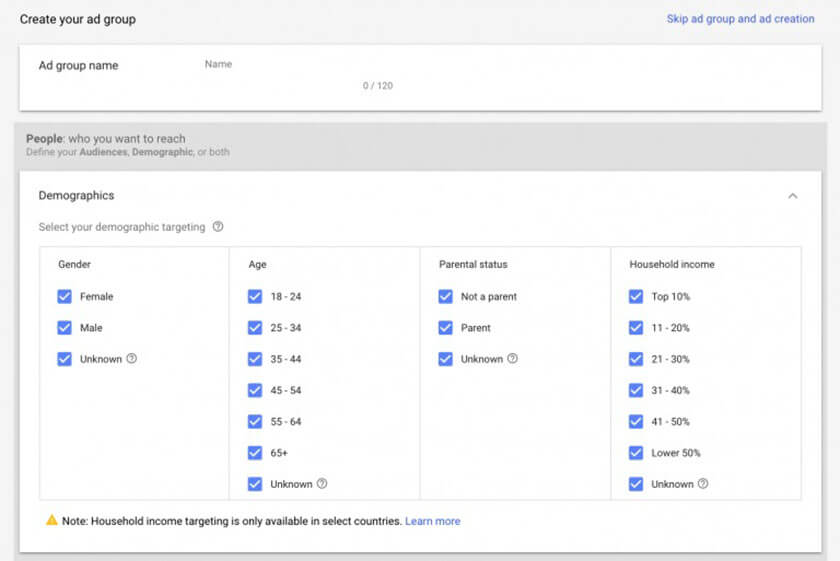Collapse the Demographics section chevron
Screen dimensions: 840x561
click(793, 196)
